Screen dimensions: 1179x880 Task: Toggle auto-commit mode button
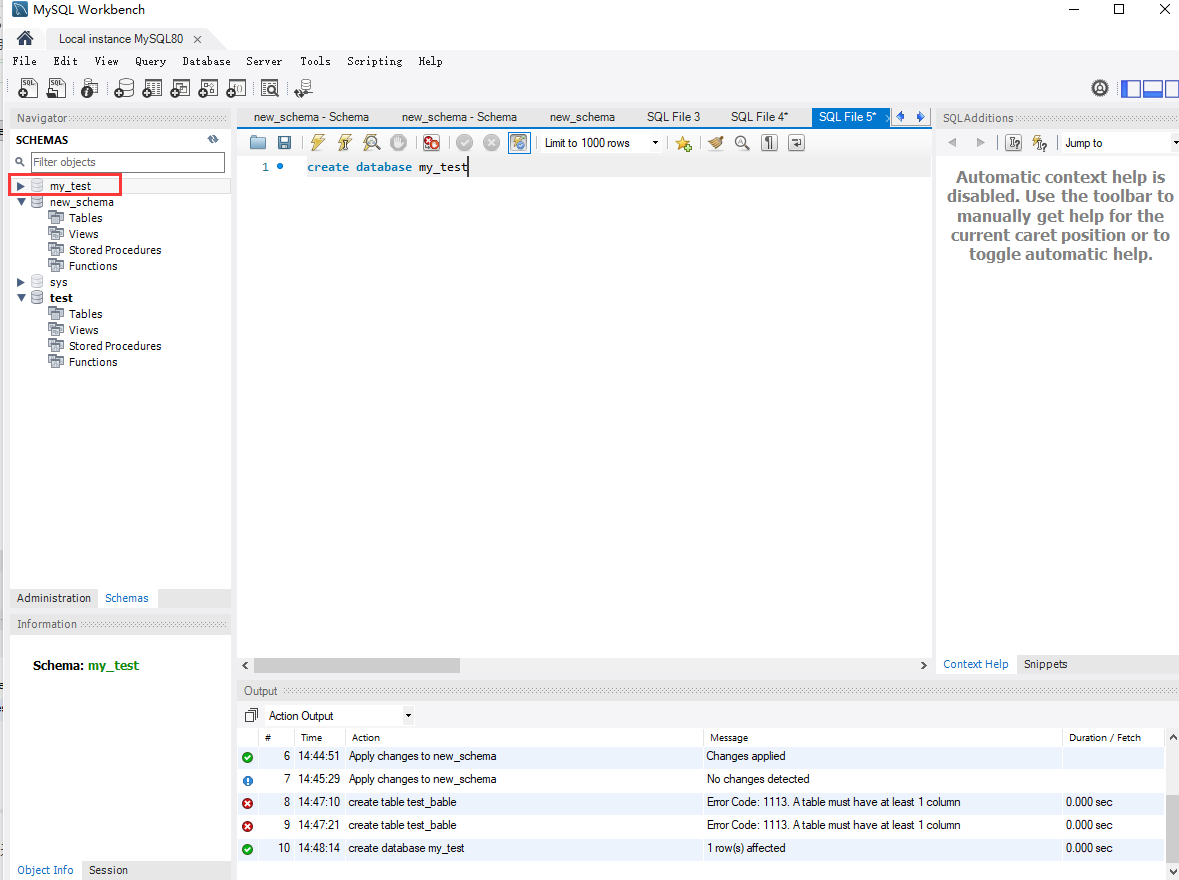(x=519, y=142)
